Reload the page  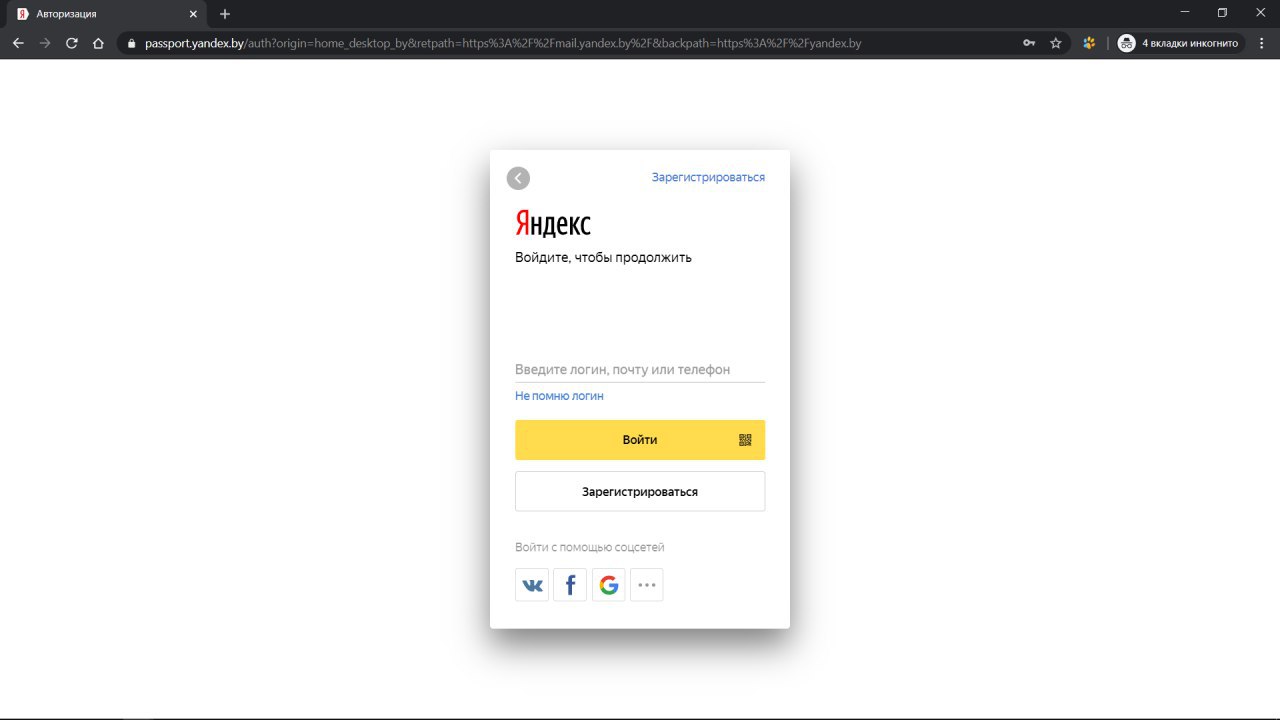[71, 43]
